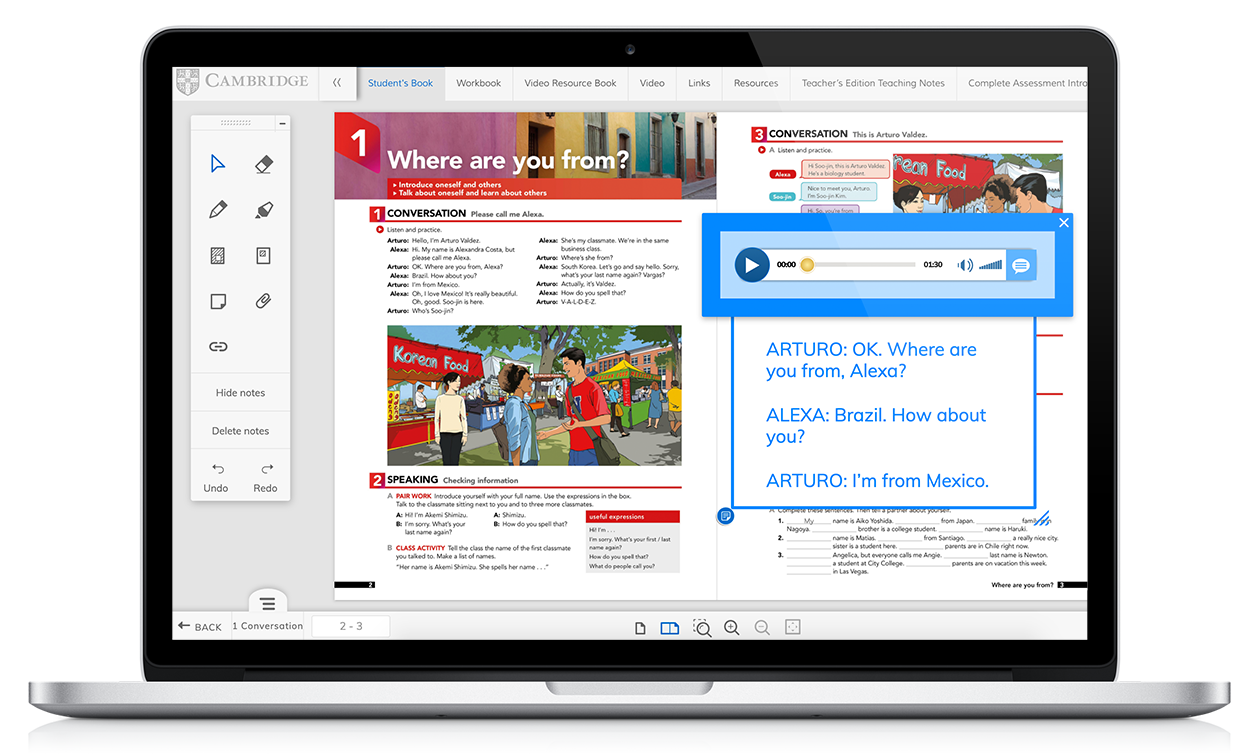This screenshot has height=756, width=1260.
Task: Zoom in using the plus magnifier
Action: point(732,627)
